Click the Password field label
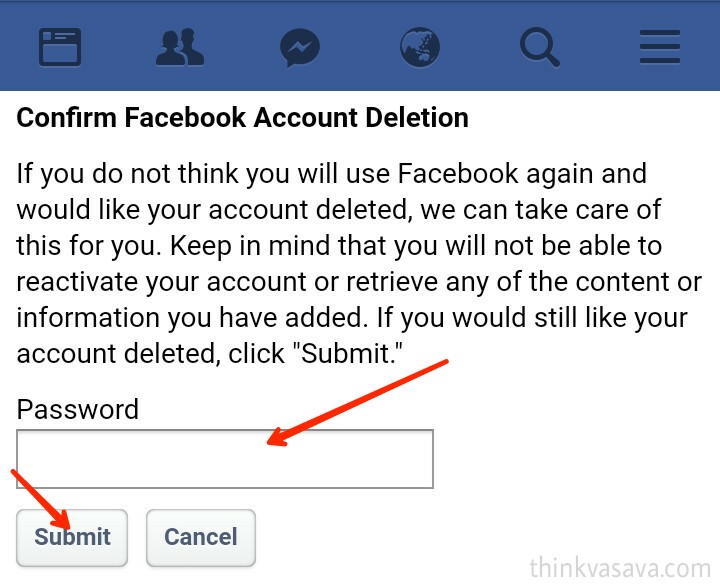This screenshot has height=586, width=720. (77, 409)
